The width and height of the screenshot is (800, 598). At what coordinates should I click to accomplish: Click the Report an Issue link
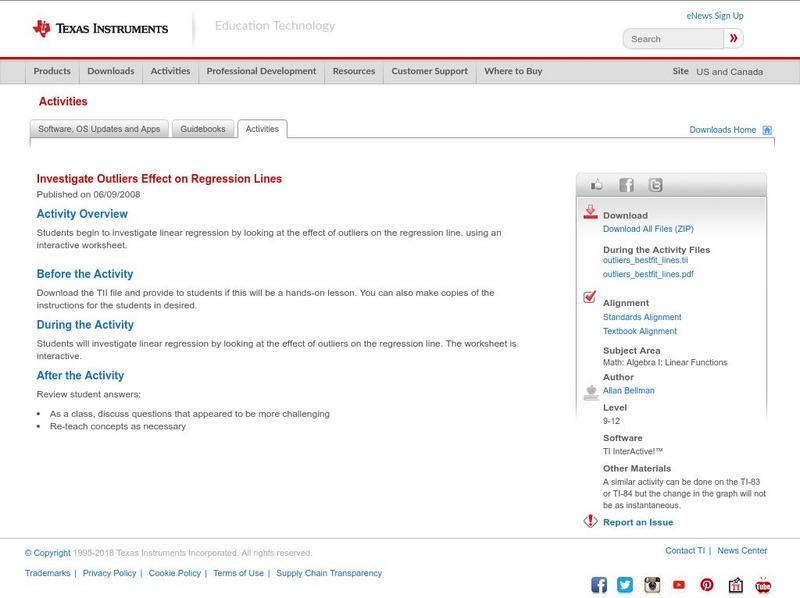[638, 522]
